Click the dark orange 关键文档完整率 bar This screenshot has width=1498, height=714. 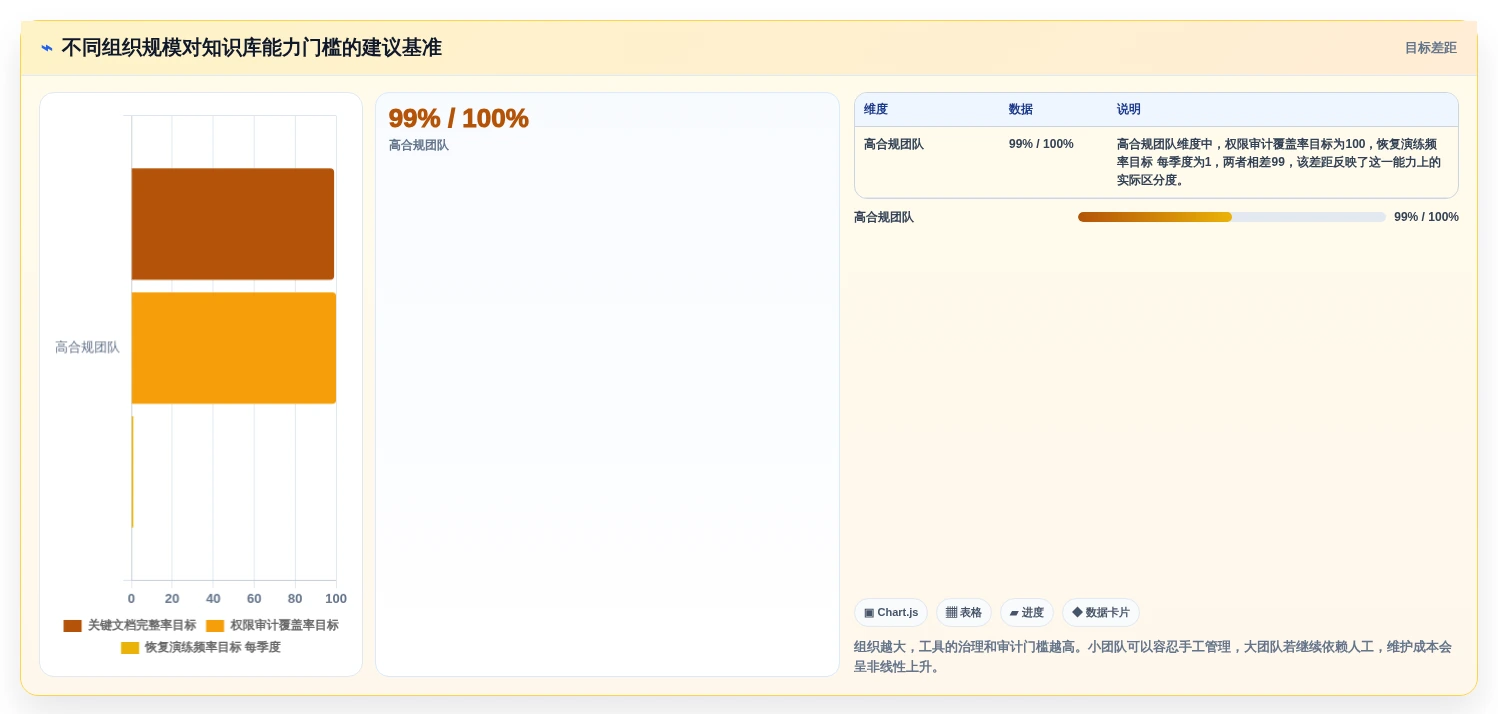pyautogui.click(x=233, y=224)
